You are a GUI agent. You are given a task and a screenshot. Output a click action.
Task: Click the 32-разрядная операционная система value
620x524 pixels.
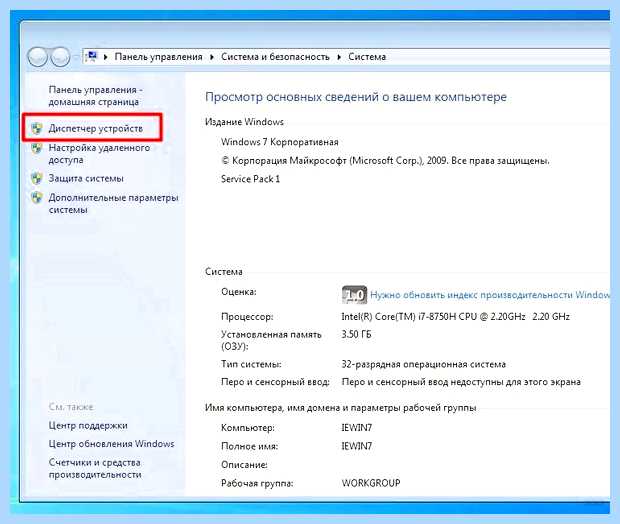[423, 364]
